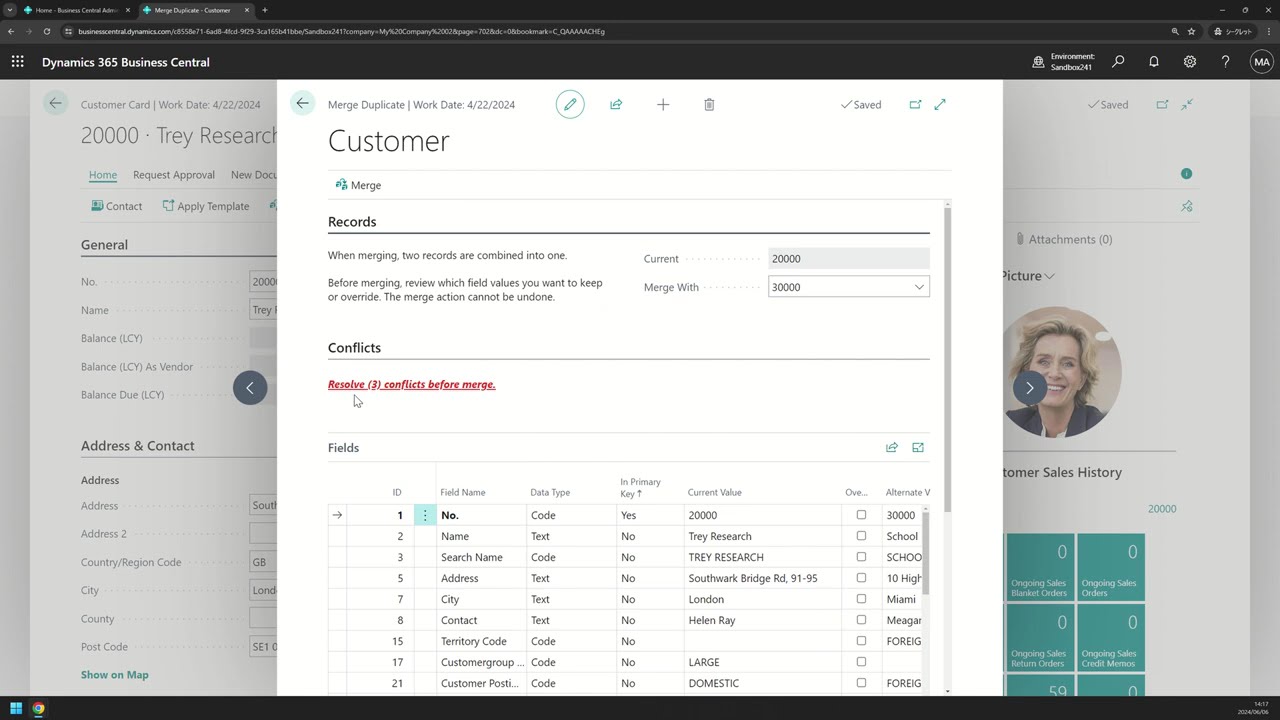Click the trash Delete icon
1280x720 pixels.
point(709,104)
